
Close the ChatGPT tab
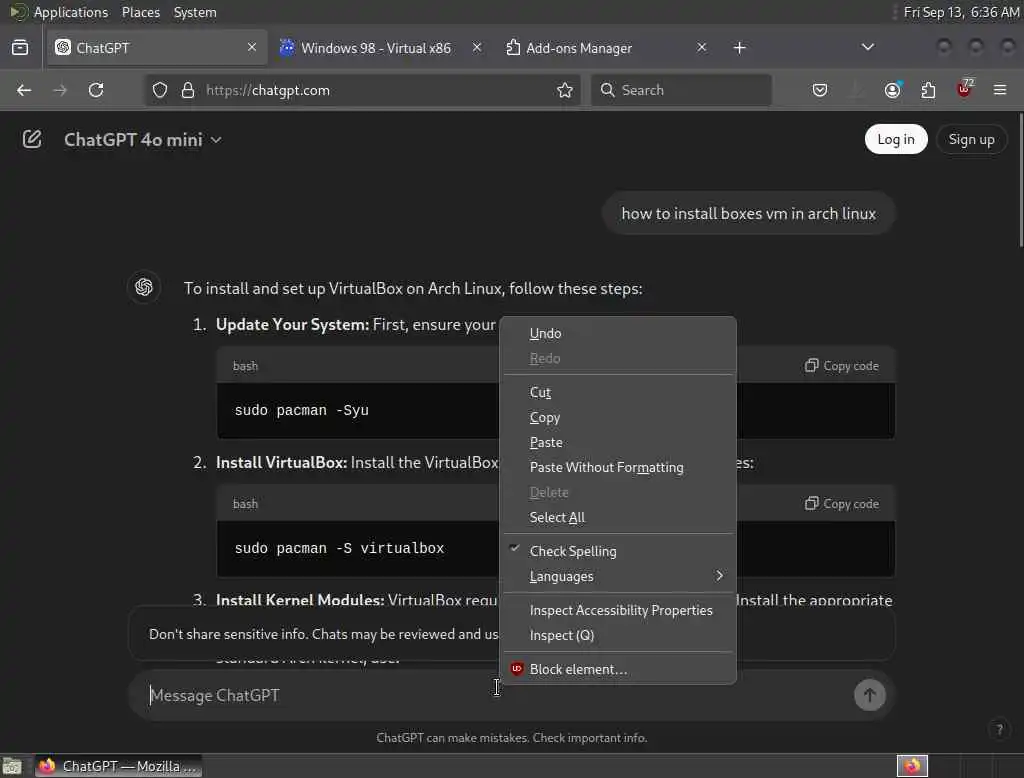(252, 47)
